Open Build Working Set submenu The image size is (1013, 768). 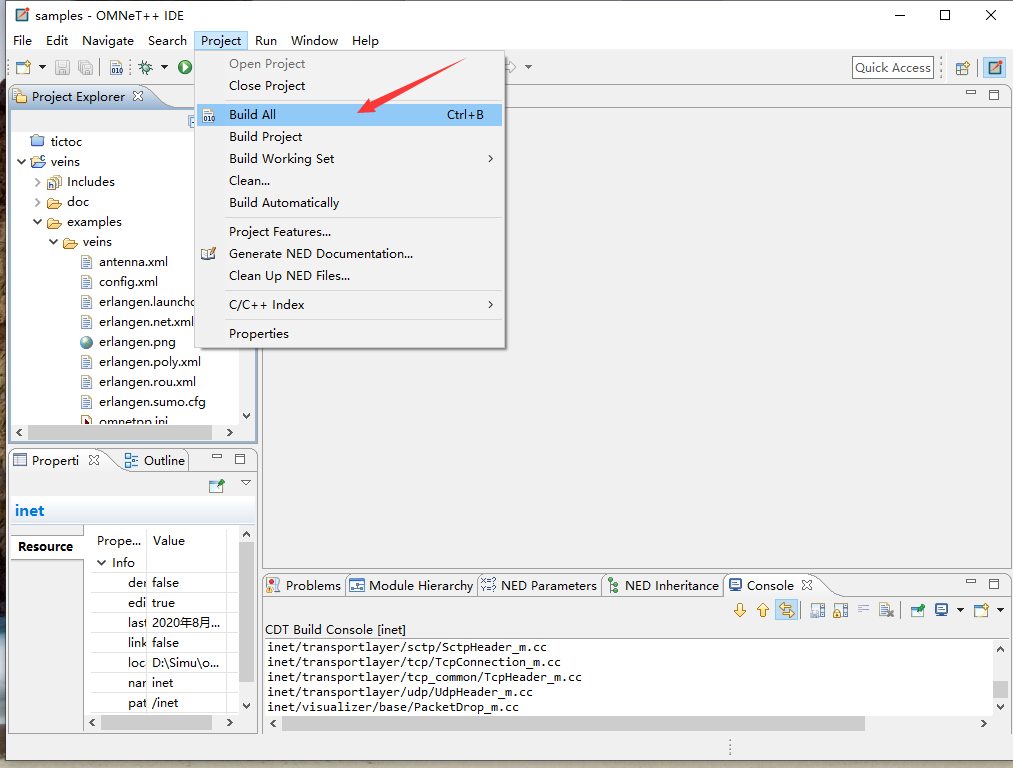[x=350, y=158]
